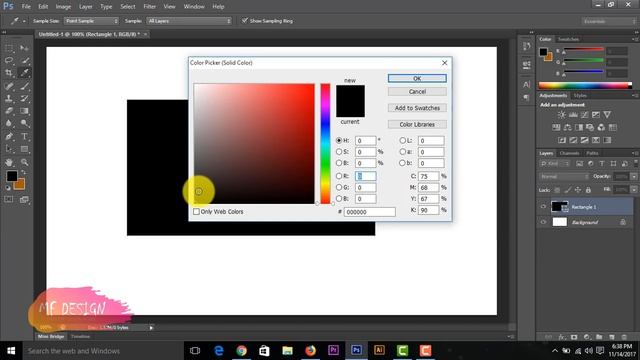Create new group folder icon
Viewport: 640px width, 360px height.
point(599,337)
